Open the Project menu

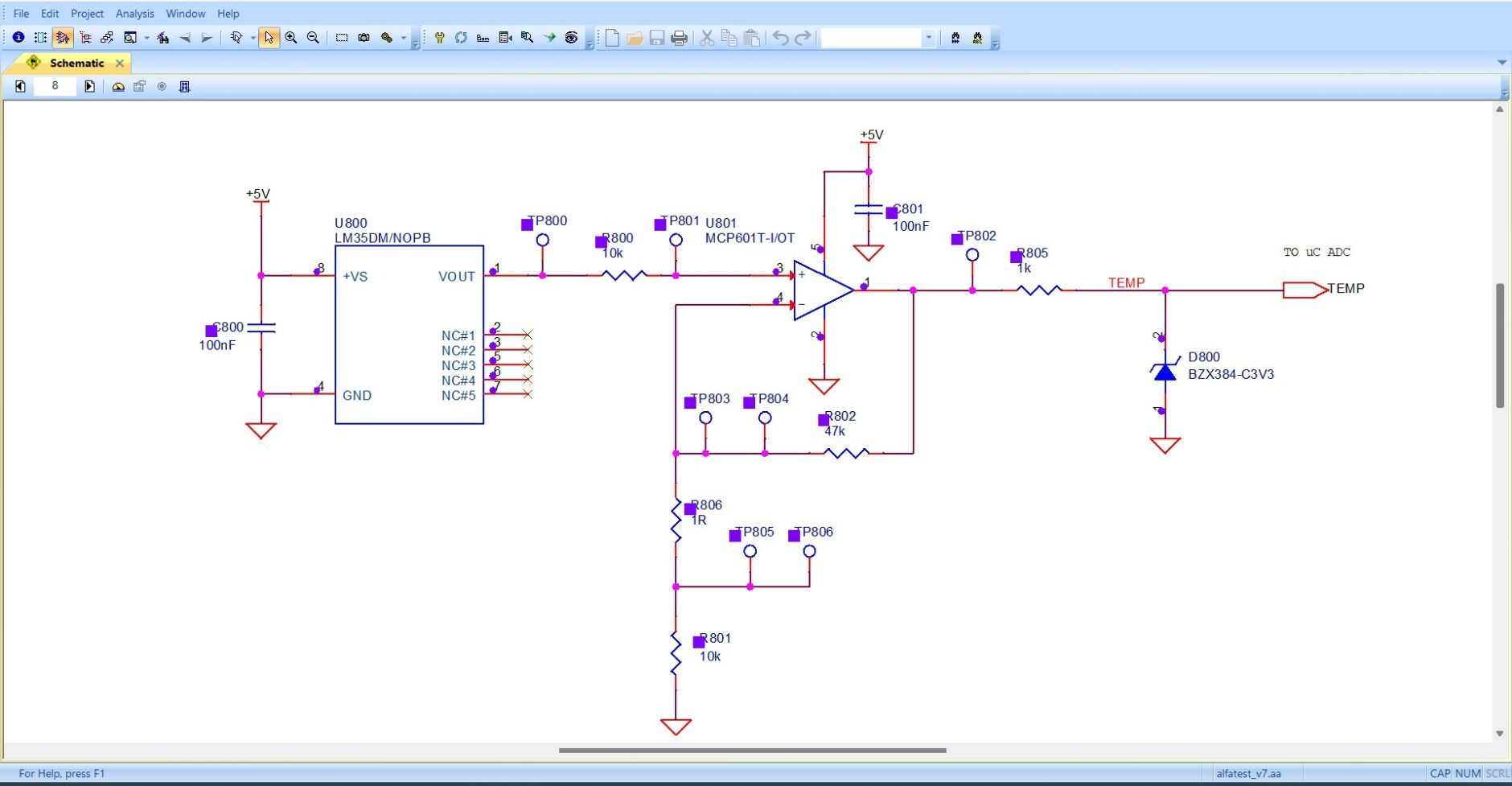(87, 14)
